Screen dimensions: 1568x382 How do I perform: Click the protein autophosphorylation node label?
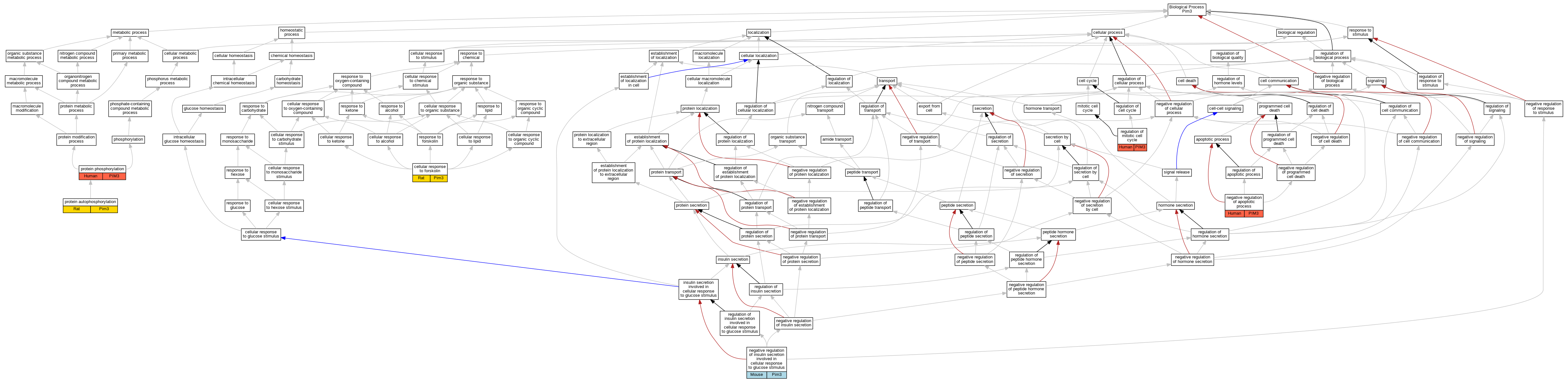pos(90,201)
